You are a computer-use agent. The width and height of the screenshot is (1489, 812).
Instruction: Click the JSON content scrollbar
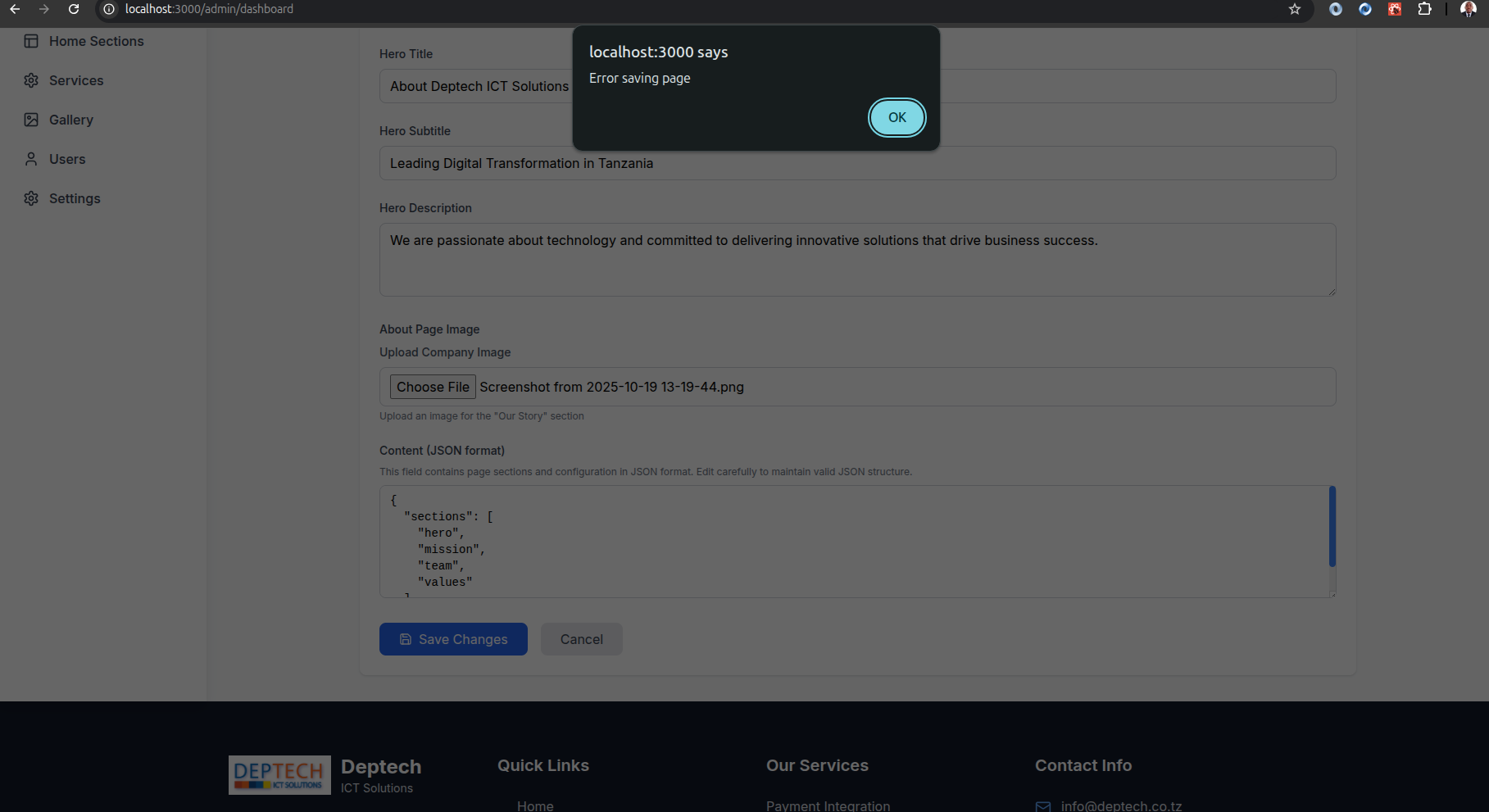pyautogui.click(x=1332, y=526)
